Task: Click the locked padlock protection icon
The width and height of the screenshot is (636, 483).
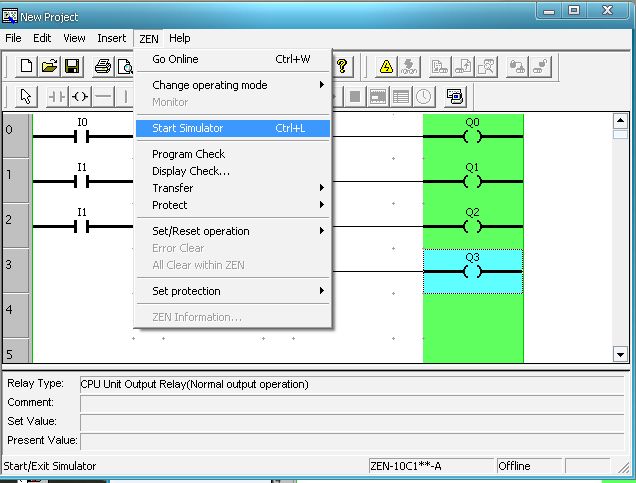Action: click(x=517, y=66)
